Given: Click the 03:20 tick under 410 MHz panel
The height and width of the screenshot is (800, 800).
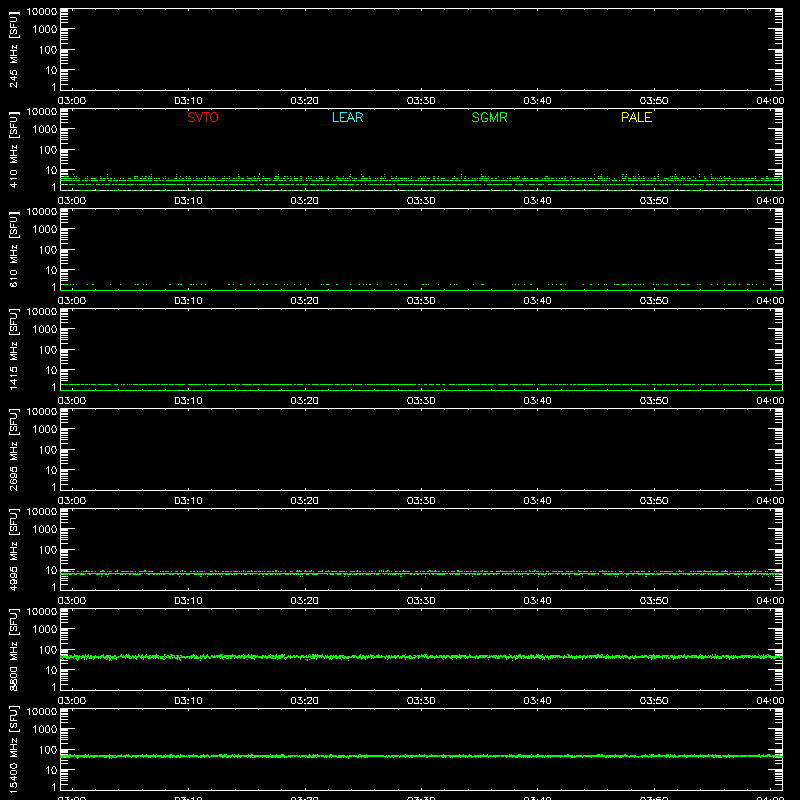Looking at the screenshot, I should click(x=305, y=201).
